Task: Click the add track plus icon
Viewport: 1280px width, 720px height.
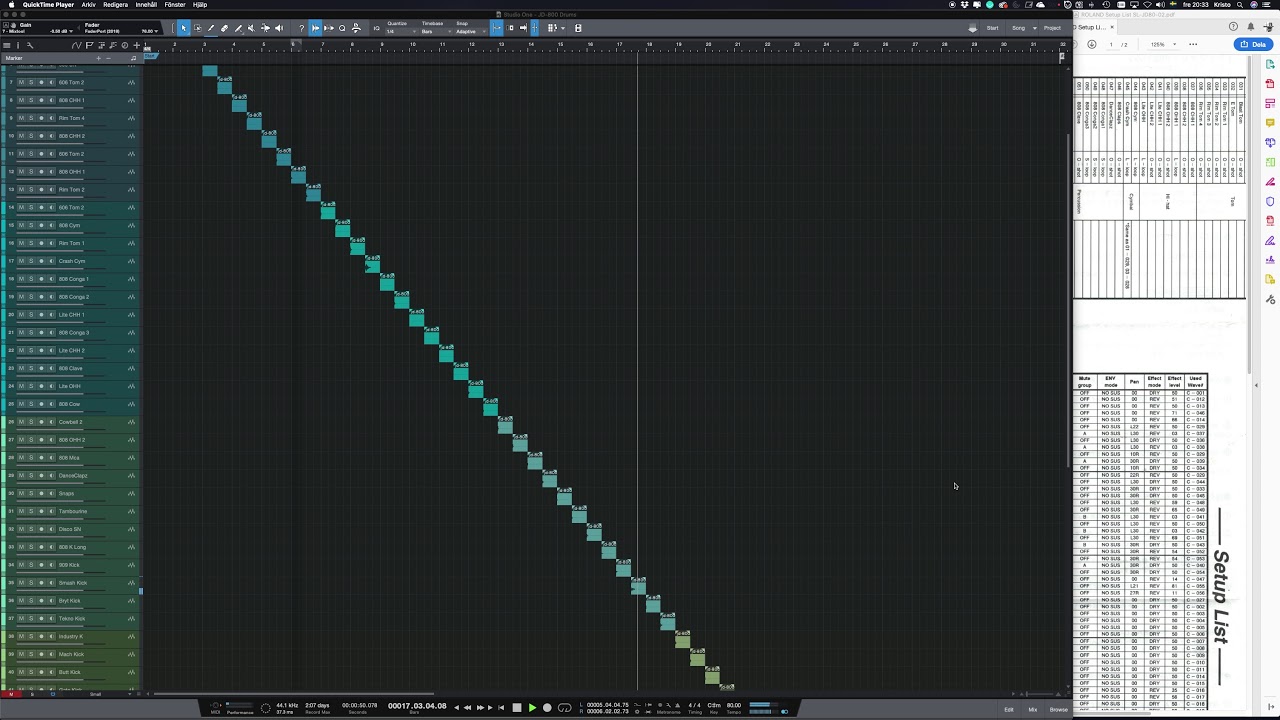Action: pos(137,45)
